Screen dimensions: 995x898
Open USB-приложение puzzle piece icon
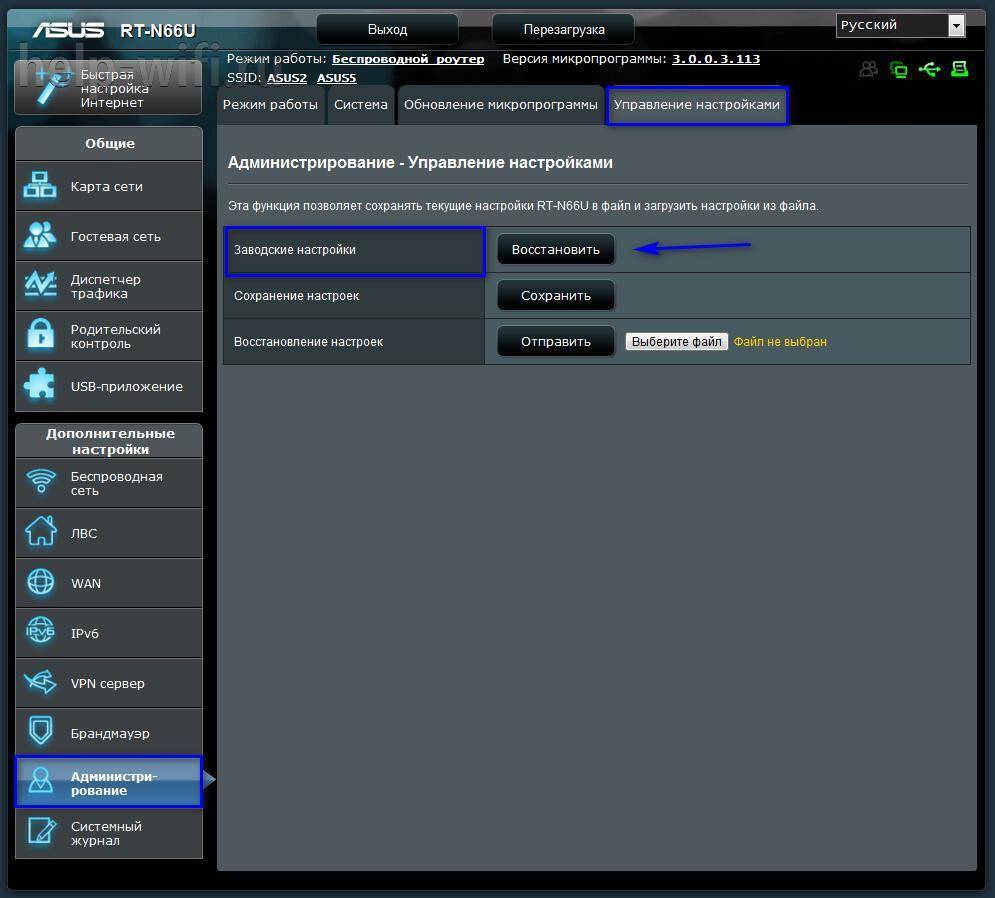coord(41,386)
